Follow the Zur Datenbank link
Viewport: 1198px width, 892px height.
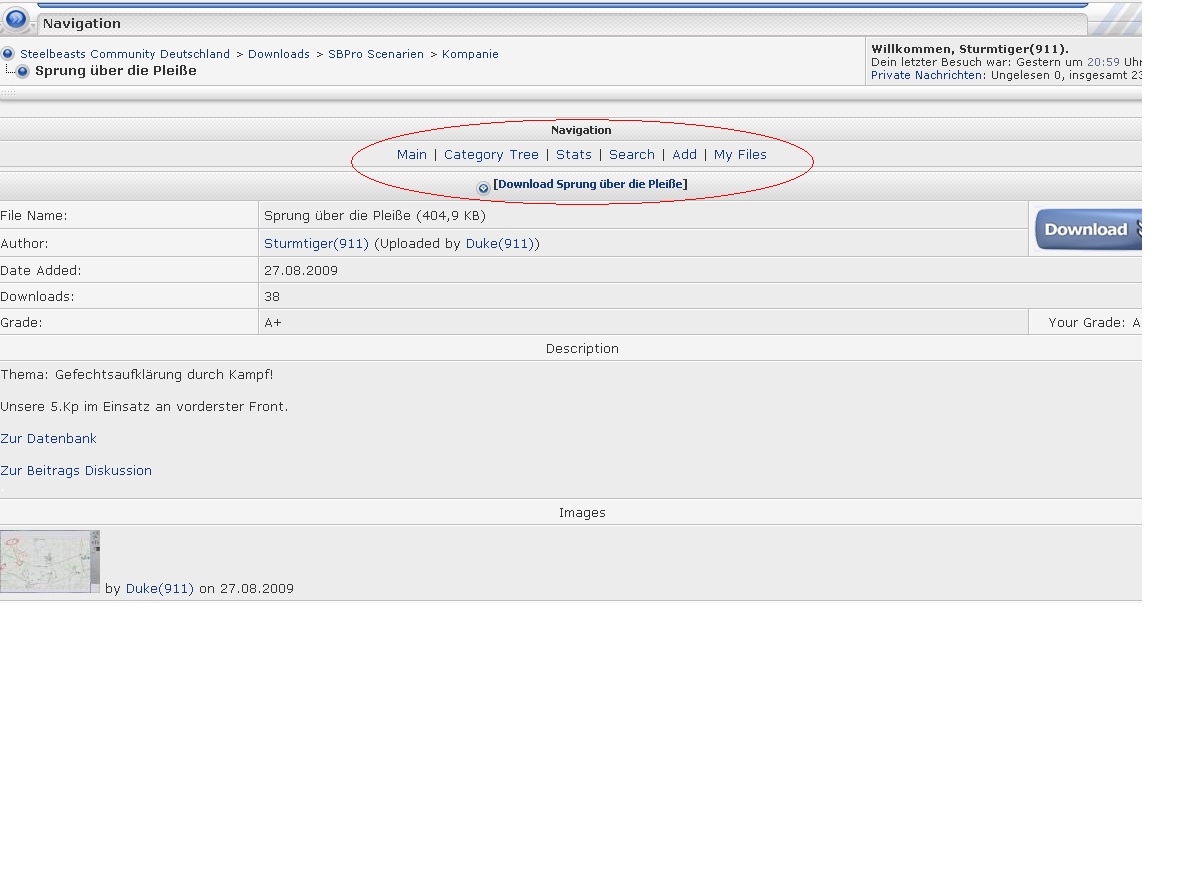point(48,439)
